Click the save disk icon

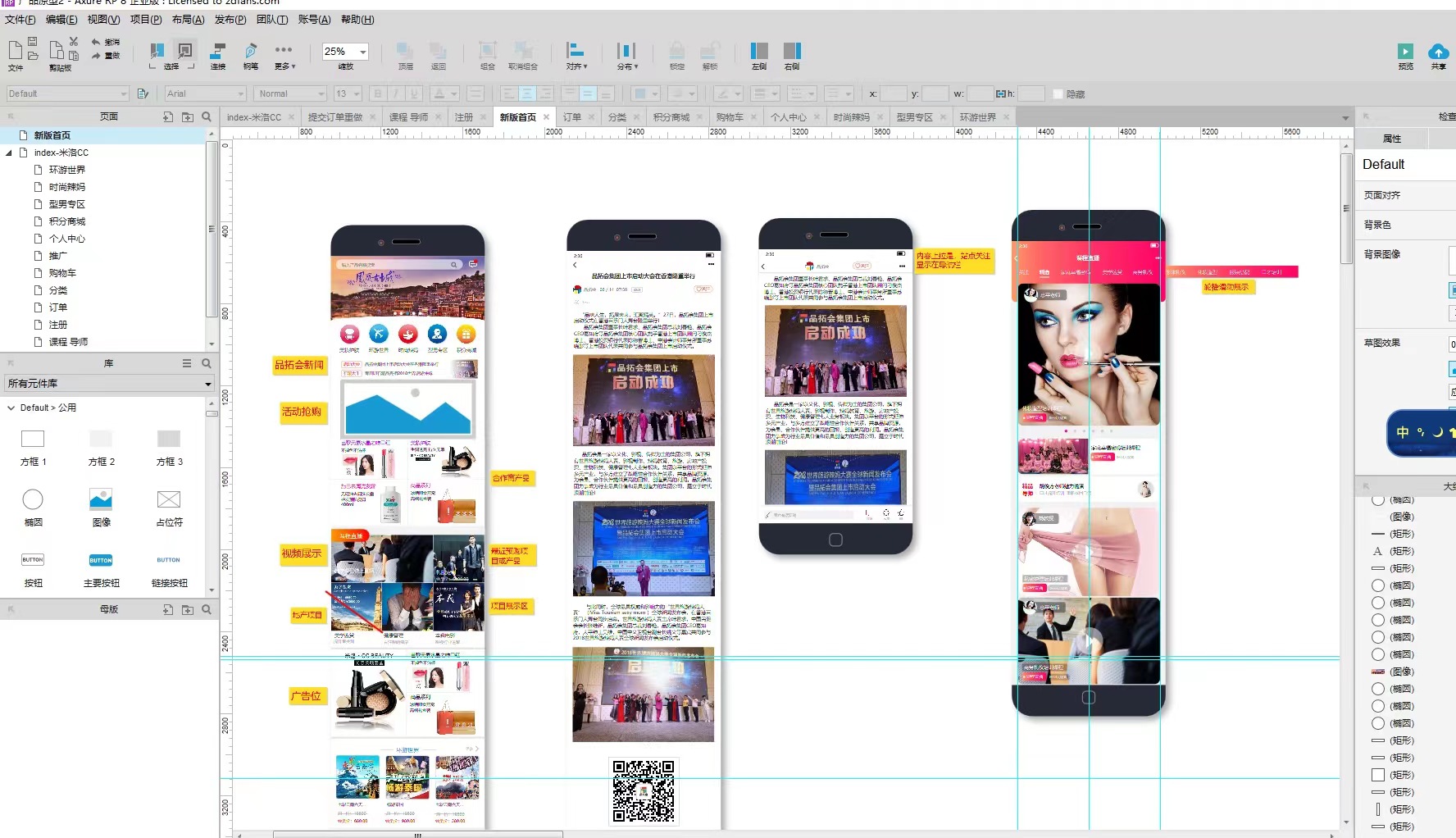click(33, 42)
